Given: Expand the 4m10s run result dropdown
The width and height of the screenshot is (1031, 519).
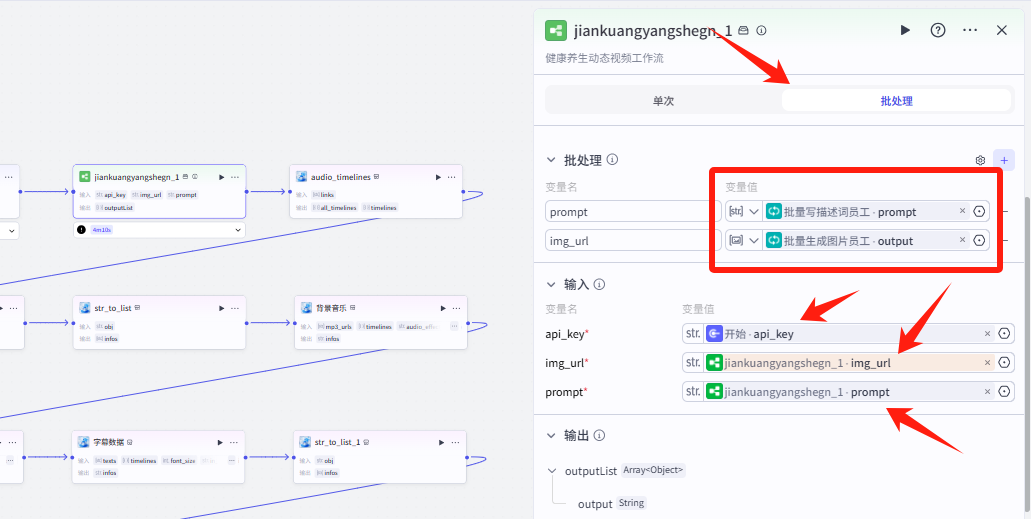Looking at the screenshot, I should click(x=238, y=230).
